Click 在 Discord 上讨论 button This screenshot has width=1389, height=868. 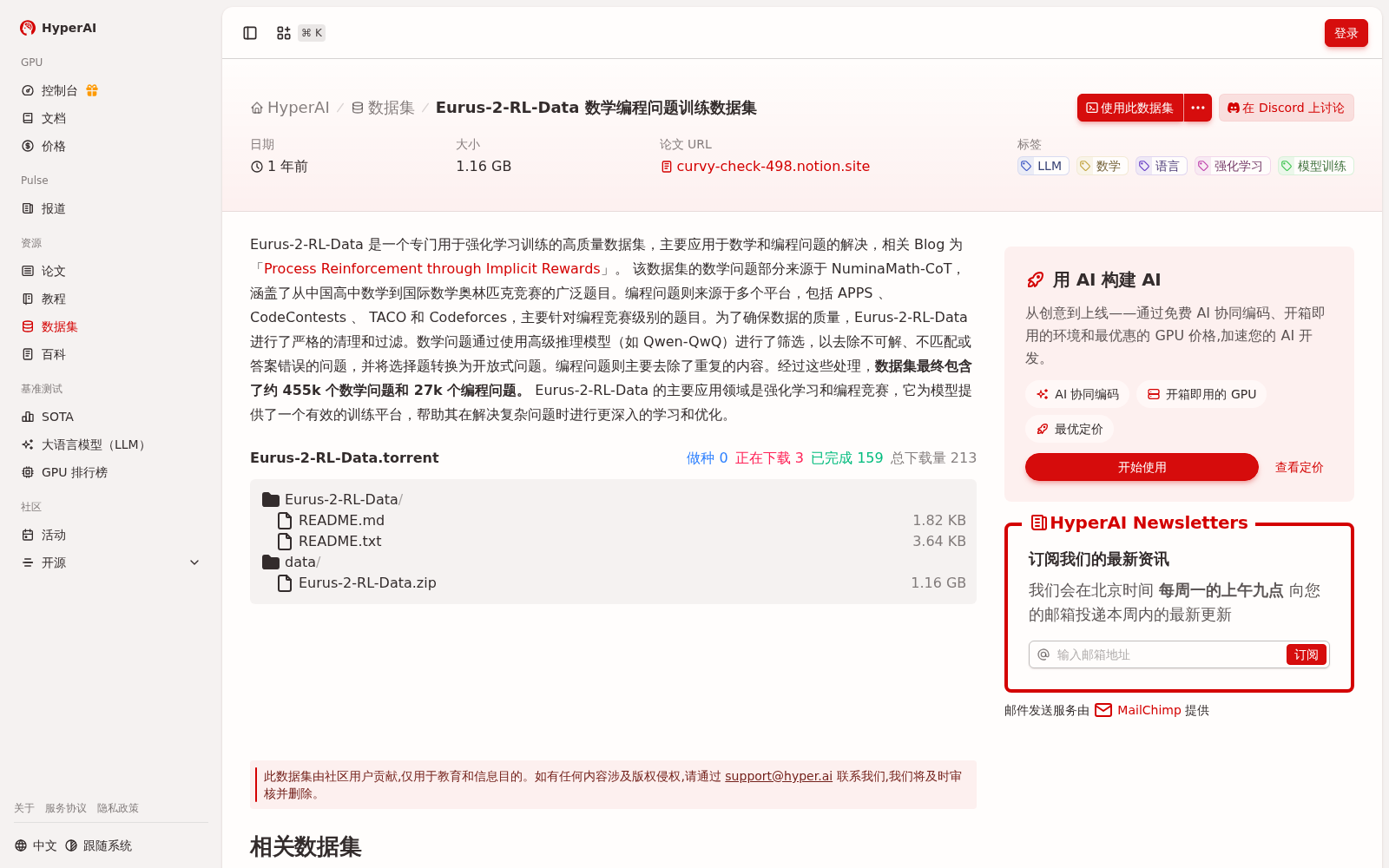1287,108
